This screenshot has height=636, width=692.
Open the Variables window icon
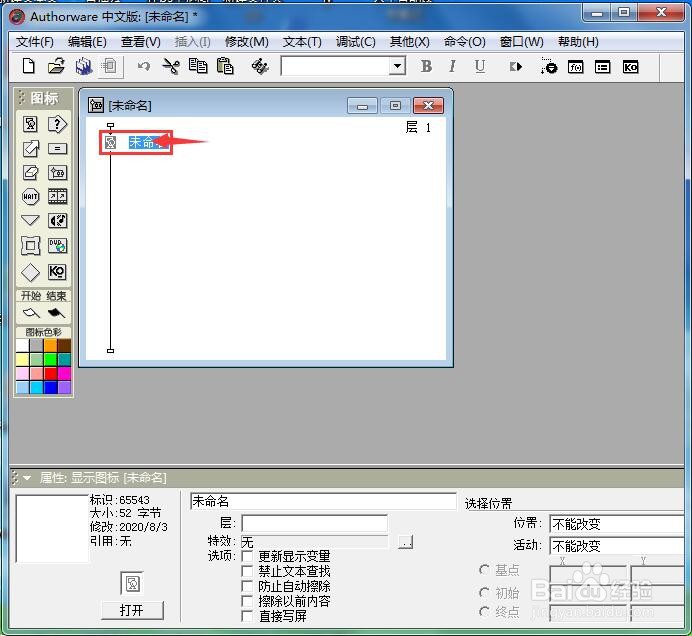602,67
